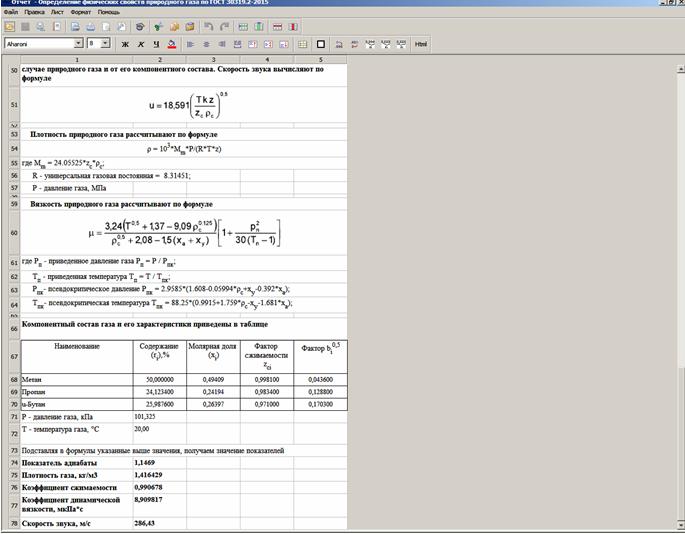
Task: Toggle italic К text formatting
Action: 141,45
